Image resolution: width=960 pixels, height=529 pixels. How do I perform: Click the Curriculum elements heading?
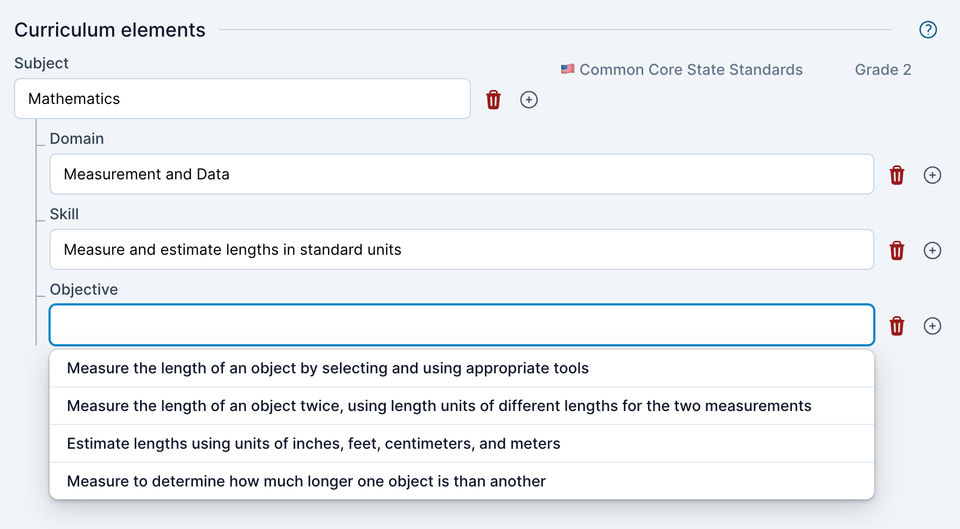(110, 30)
